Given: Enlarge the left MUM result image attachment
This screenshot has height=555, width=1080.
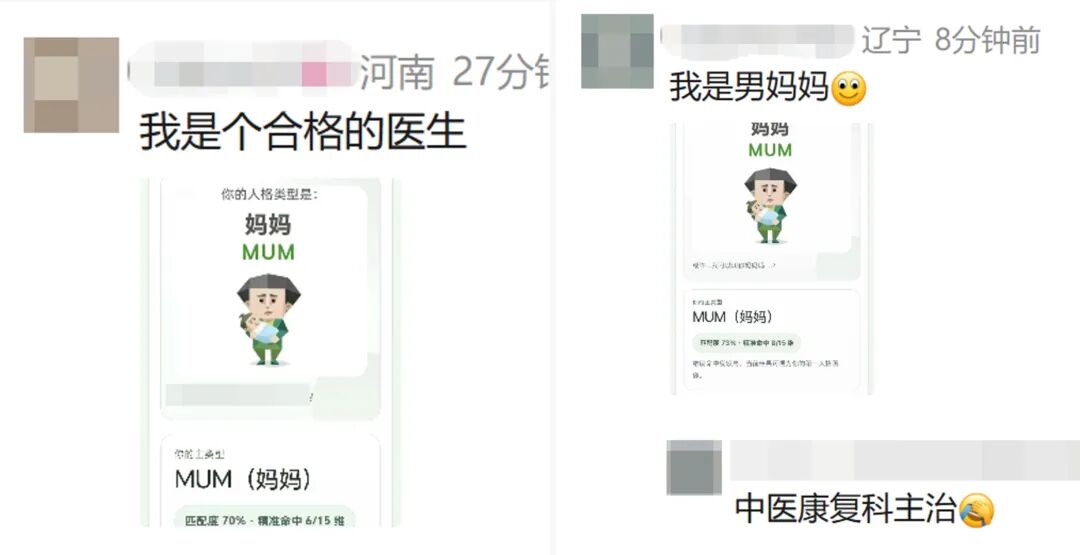Looking at the screenshot, I should click(270, 353).
